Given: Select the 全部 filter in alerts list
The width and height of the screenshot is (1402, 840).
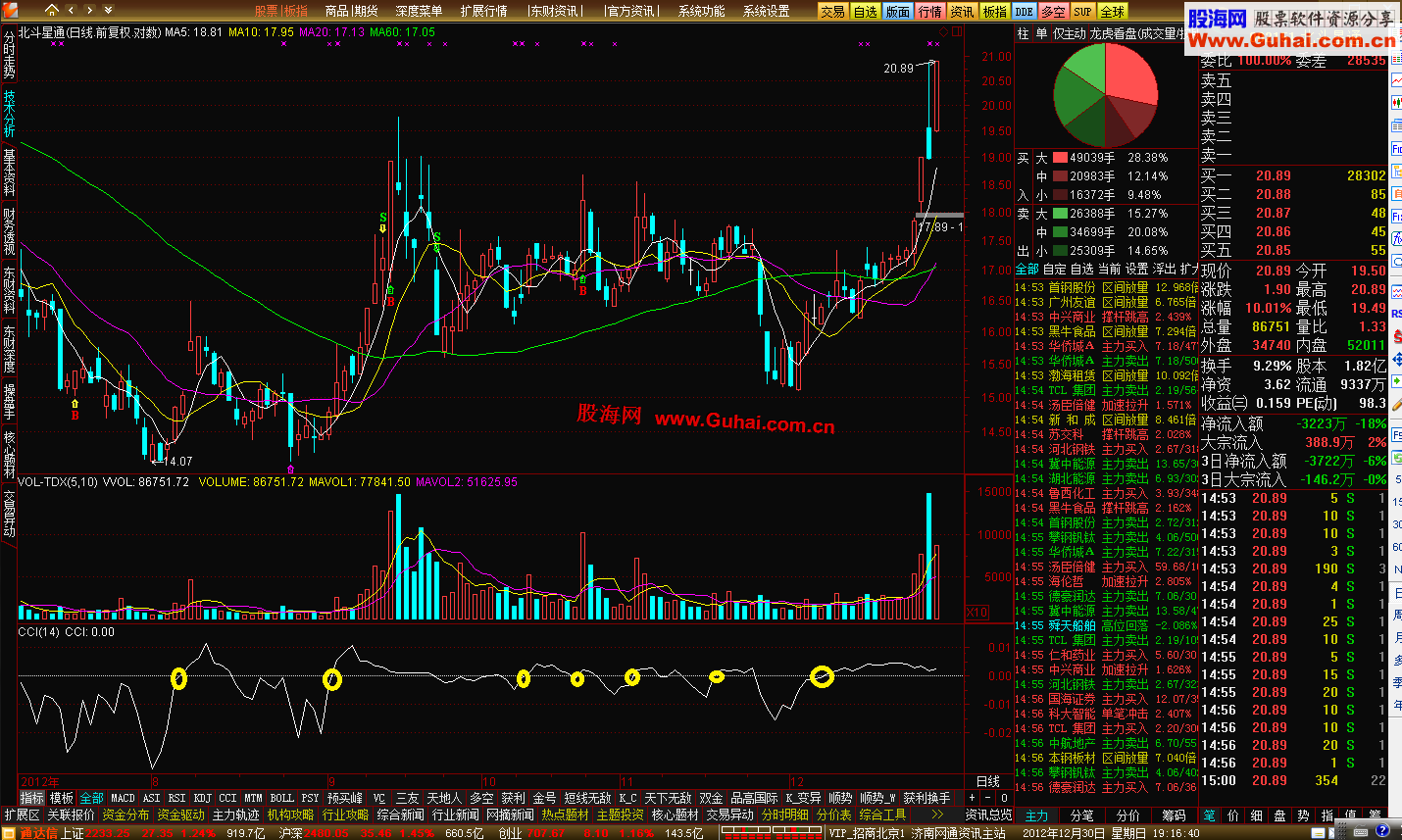Looking at the screenshot, I should pyautogui.click(x=1027, y=269).
